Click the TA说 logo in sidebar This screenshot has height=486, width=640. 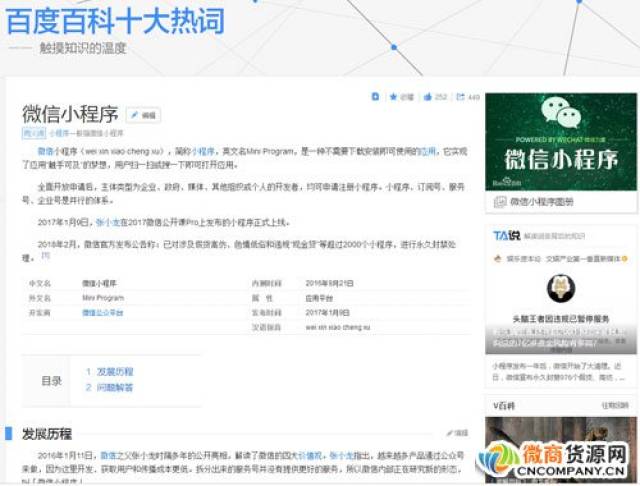click(507, 235)
